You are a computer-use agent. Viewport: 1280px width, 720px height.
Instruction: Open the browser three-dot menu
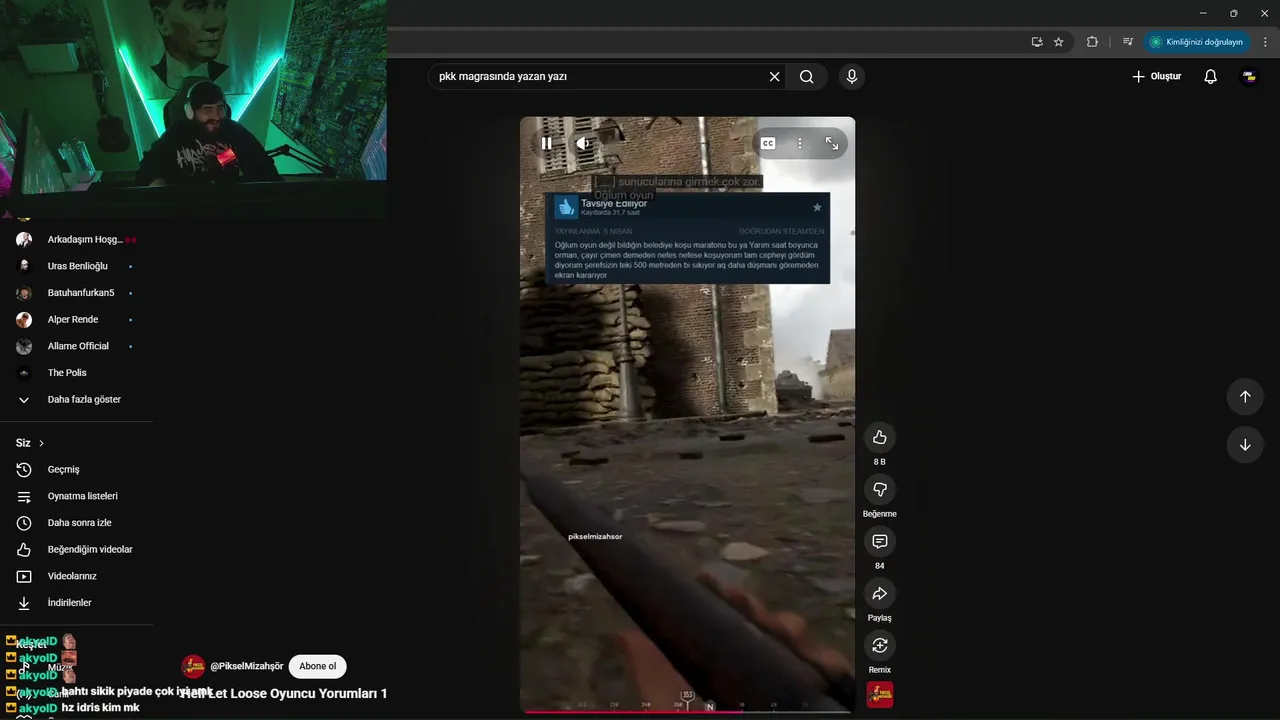point(1266,42)
